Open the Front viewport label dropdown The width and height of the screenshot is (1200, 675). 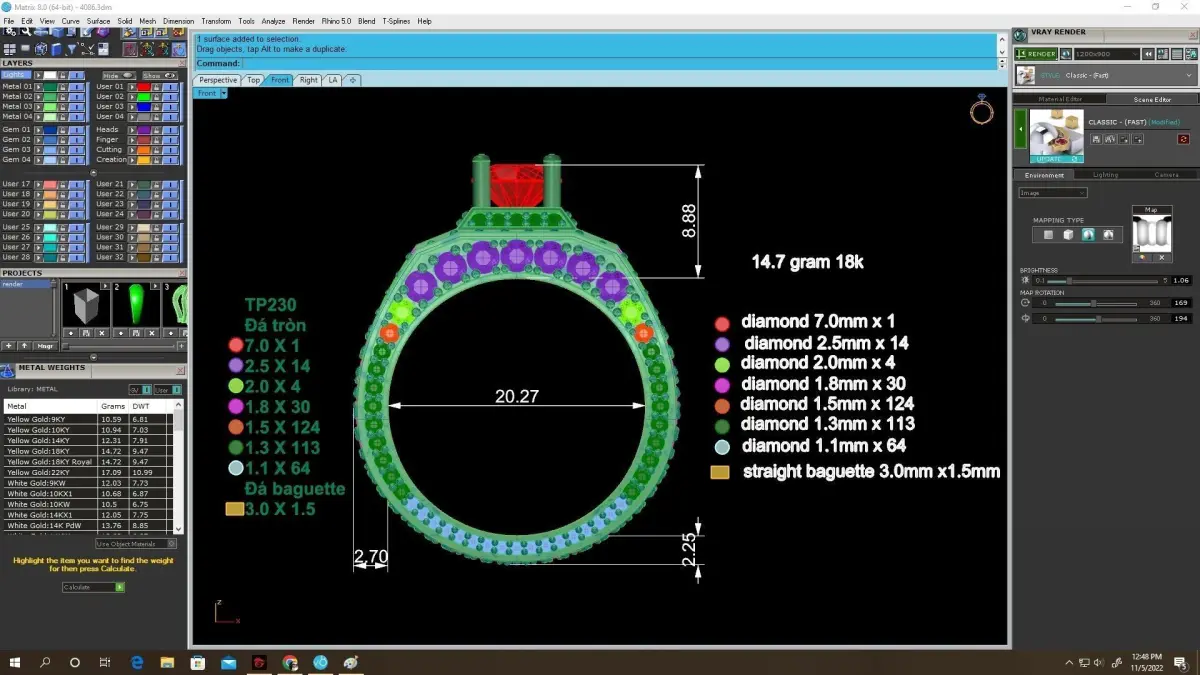224,93
